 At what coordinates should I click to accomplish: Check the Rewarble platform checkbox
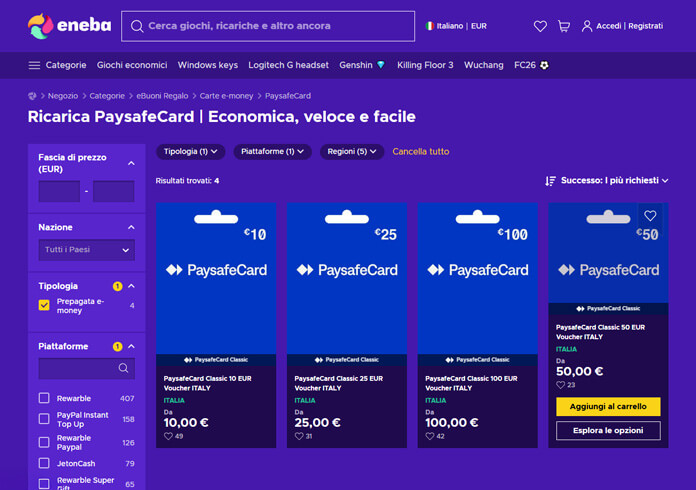tap(44, 398)
